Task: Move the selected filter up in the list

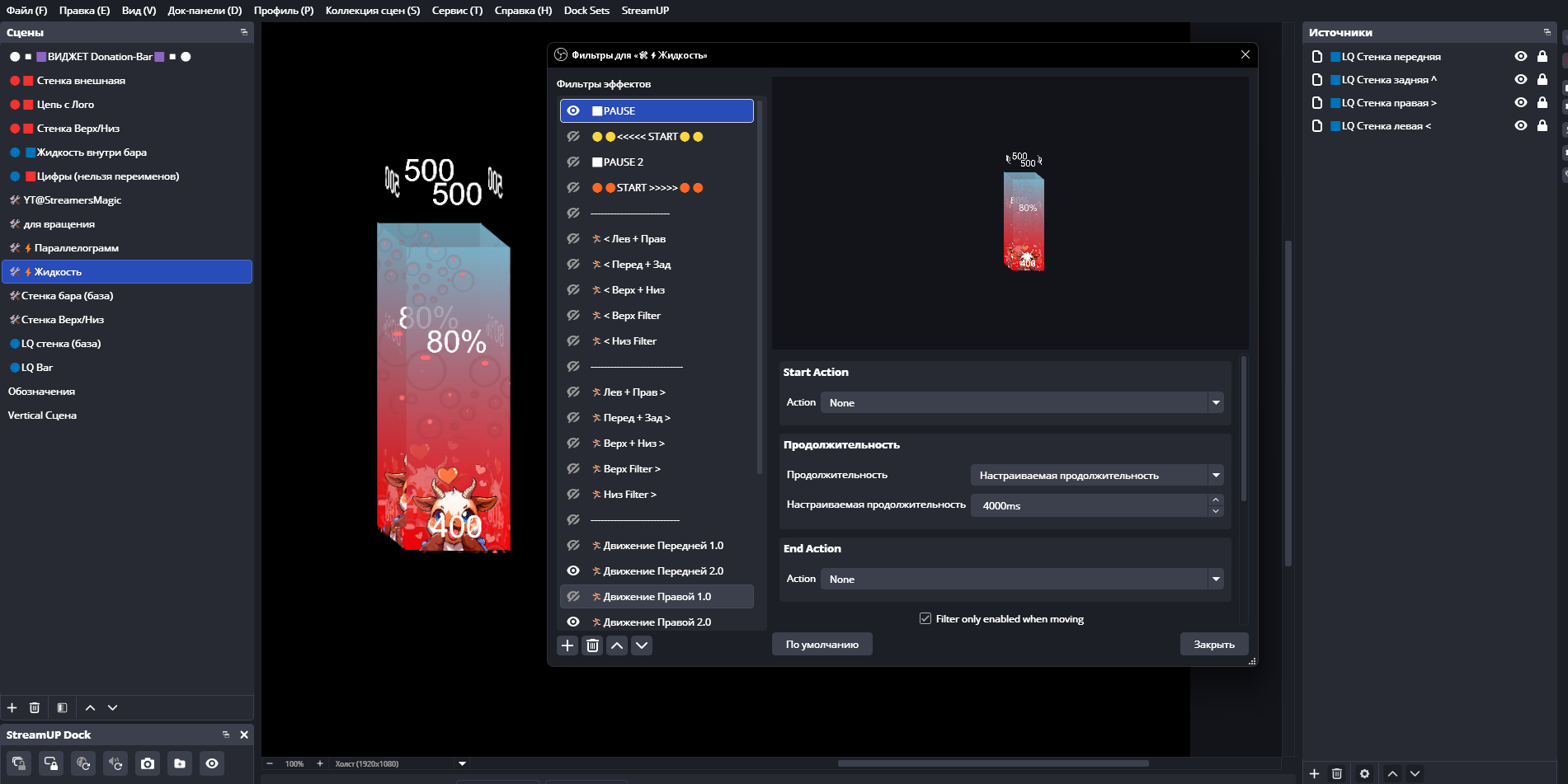Action: click(617, 646)
